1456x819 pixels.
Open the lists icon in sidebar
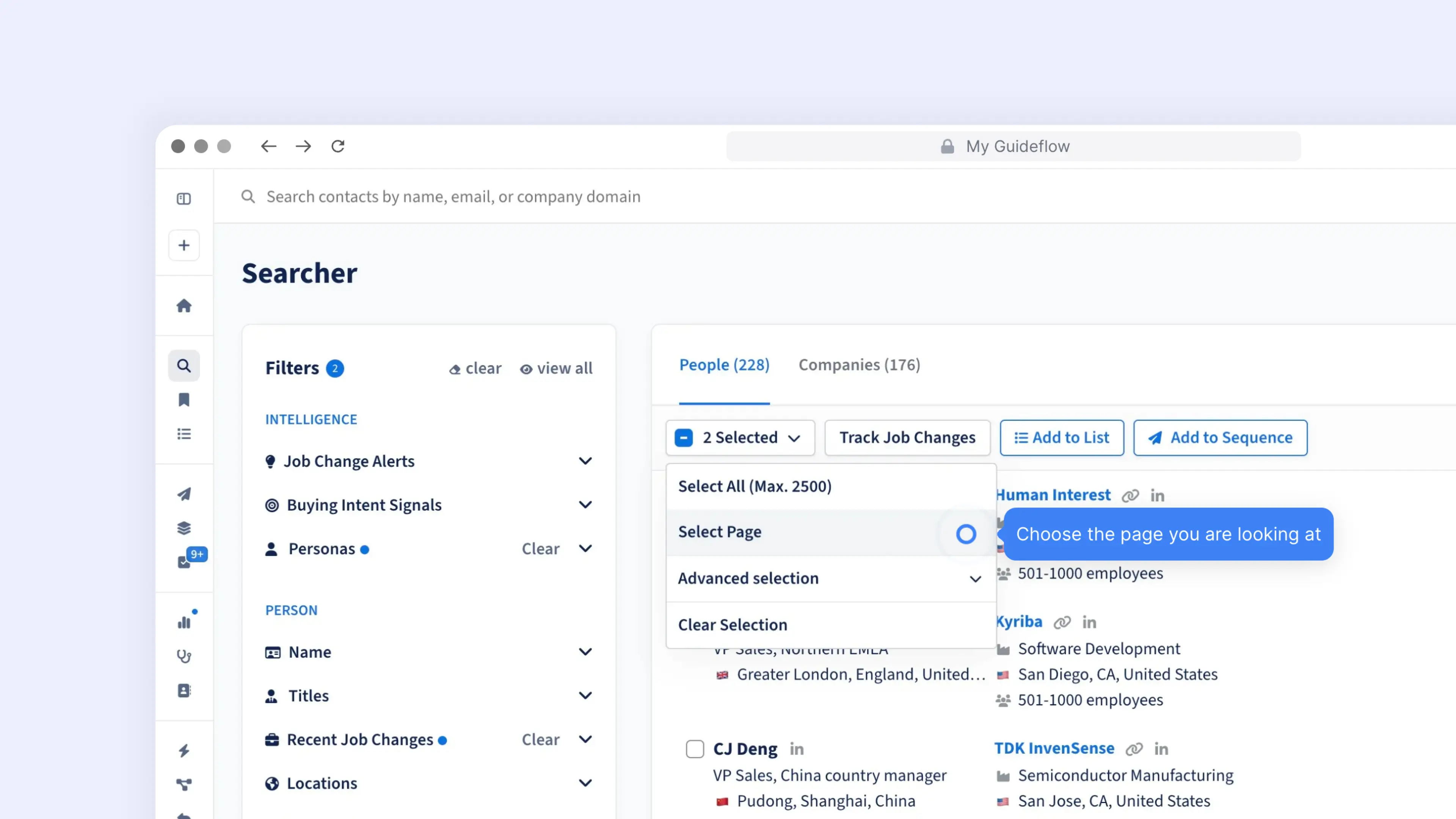click(184, 434)
